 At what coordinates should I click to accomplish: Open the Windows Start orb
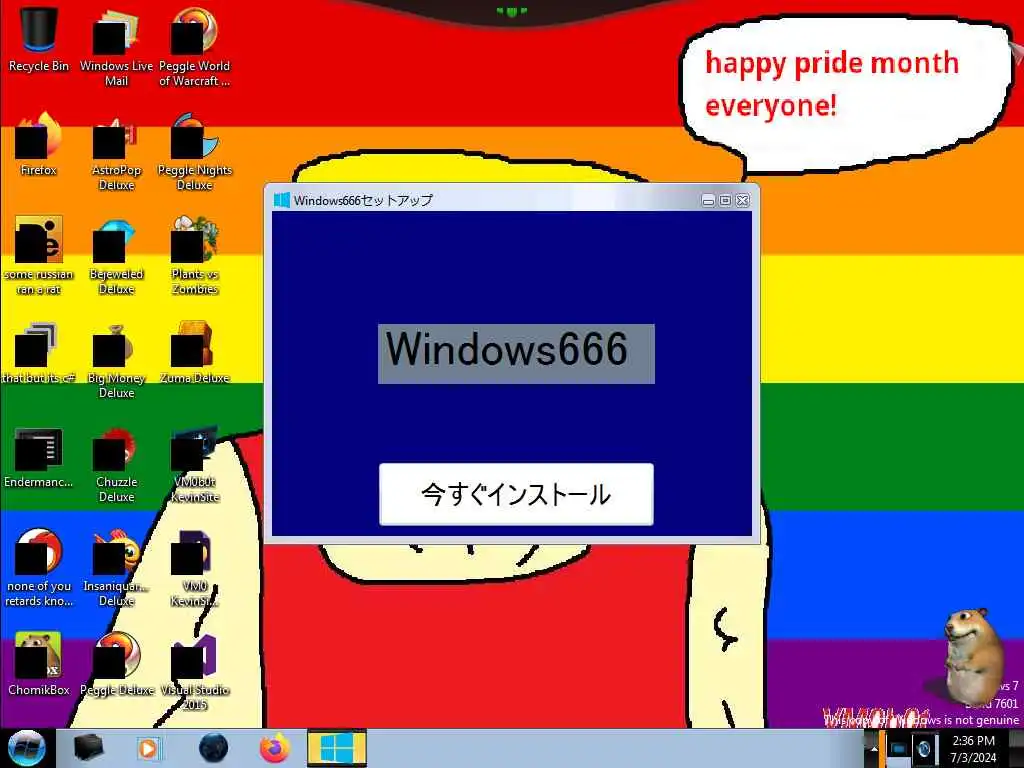click(26, 748)
